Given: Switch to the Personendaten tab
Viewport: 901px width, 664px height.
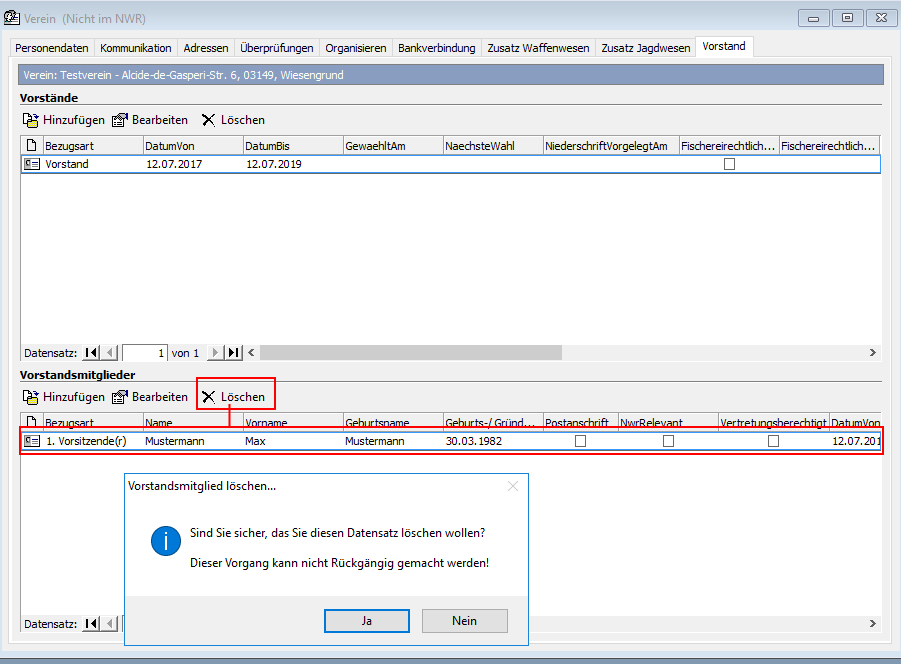Looking at the screenshot, I should pos(52,48).
